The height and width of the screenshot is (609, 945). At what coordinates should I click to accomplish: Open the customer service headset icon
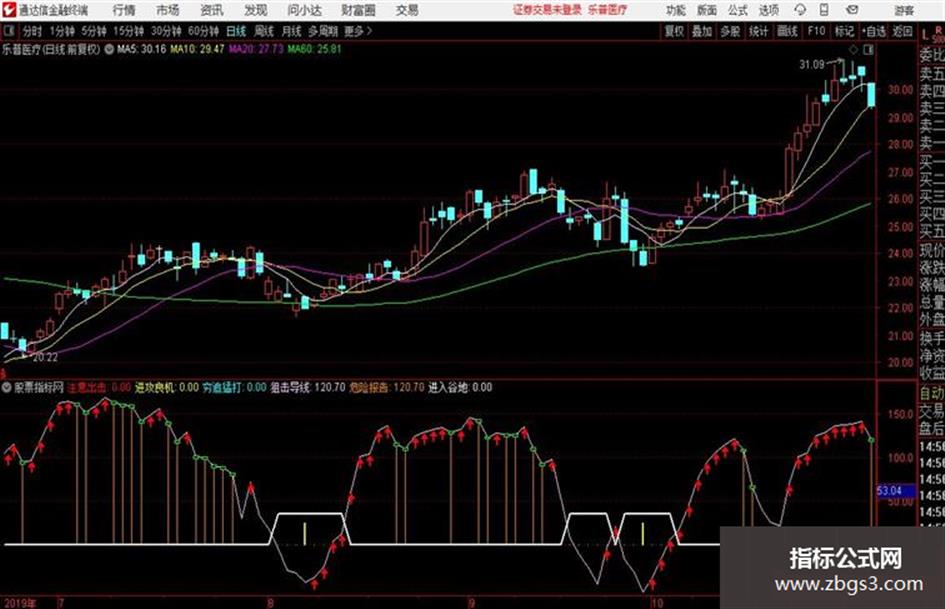pyautogui.click(x=800, y=10)
